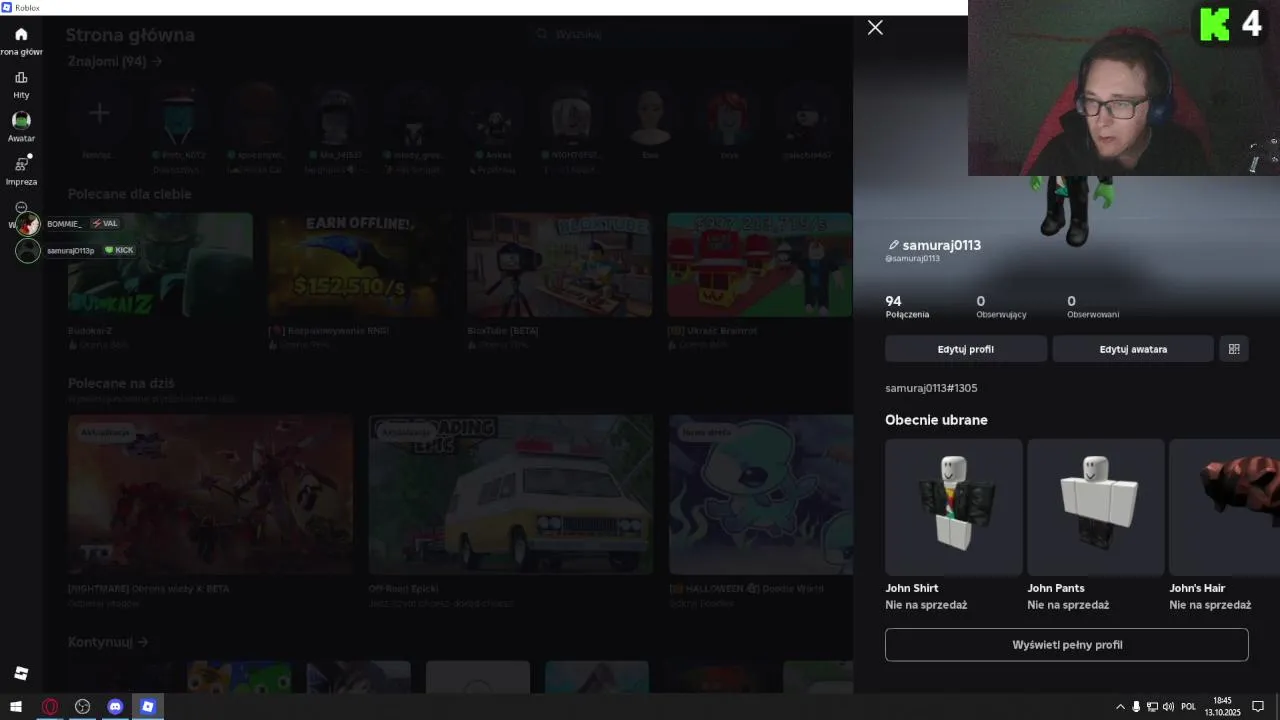Open 0 Obserwowani following count
1280x720 pixels.
coord(1093,307)
